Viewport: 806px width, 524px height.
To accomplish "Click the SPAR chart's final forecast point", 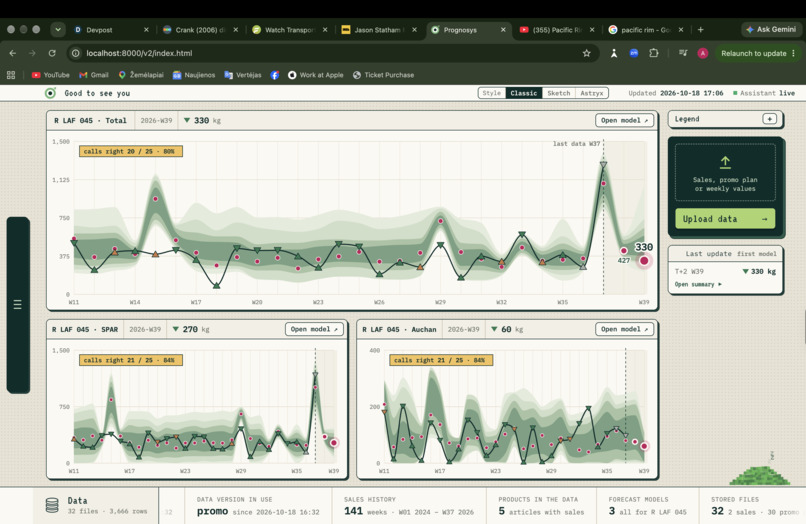I will (334, 442).
